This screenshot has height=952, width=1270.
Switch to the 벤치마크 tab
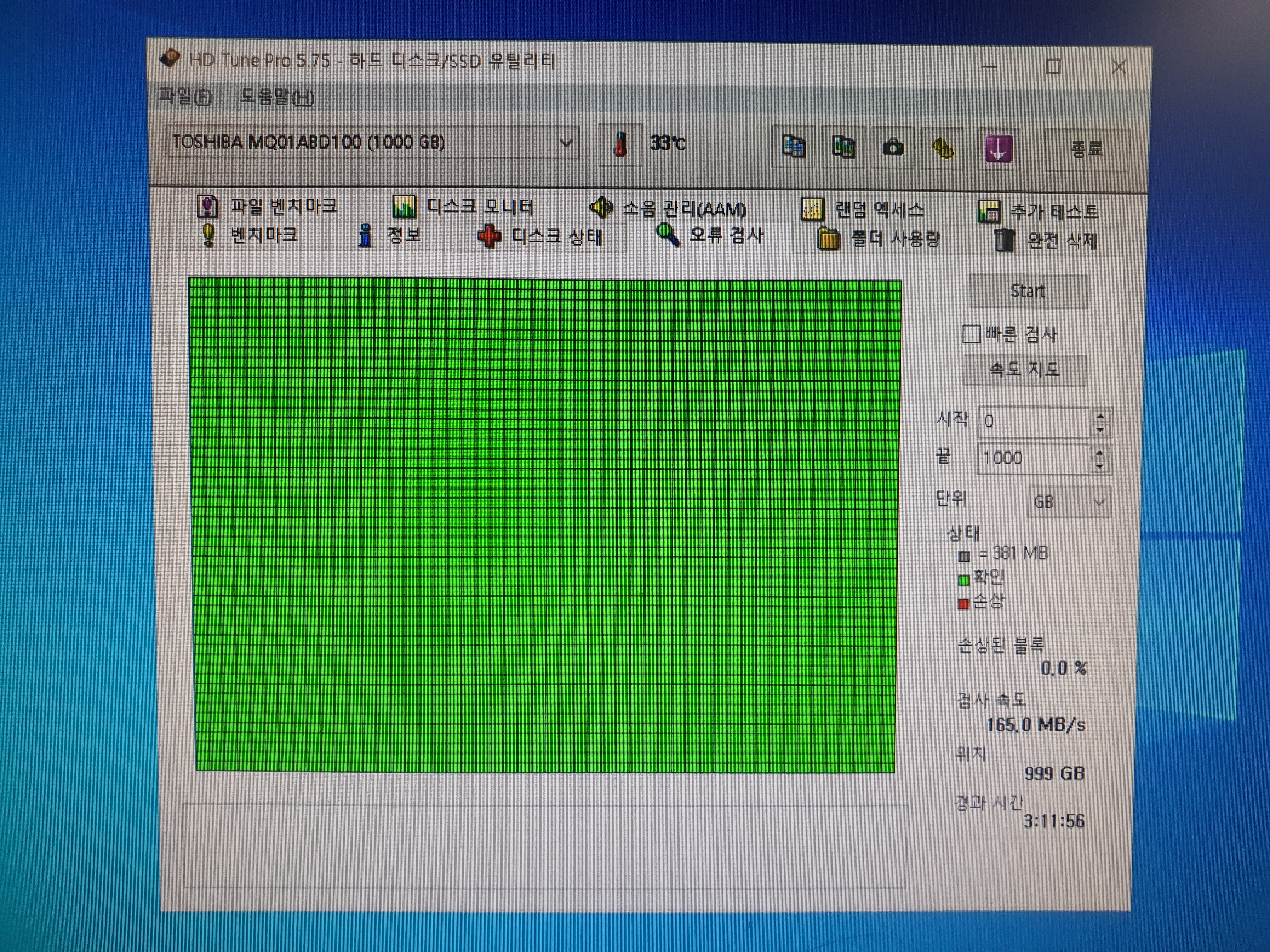point(250,235)
